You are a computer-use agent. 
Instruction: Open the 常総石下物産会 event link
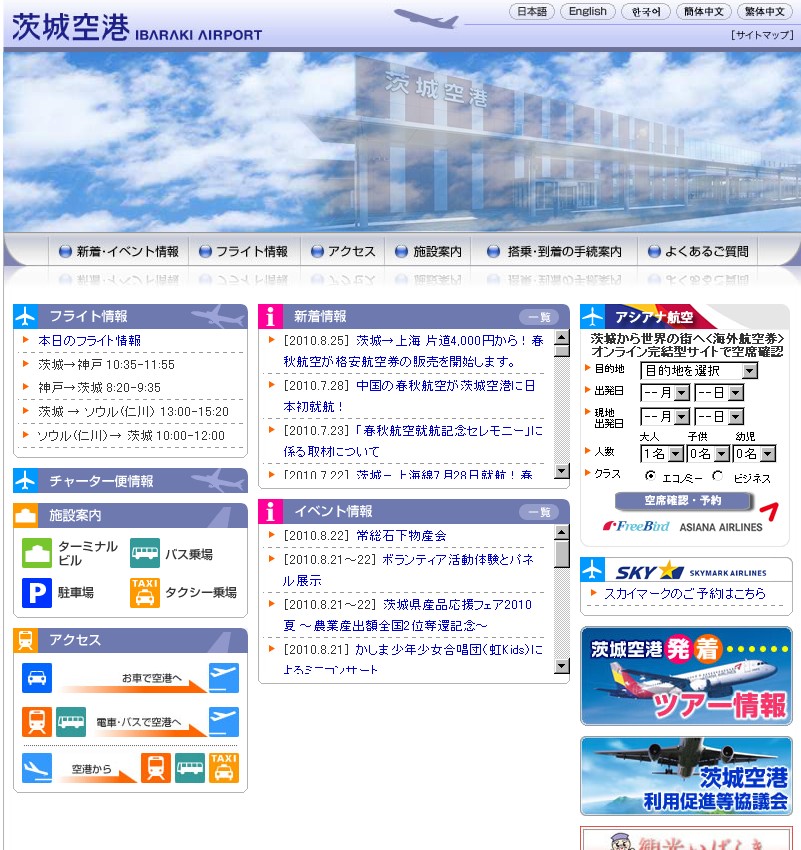[x=401, y=536]
